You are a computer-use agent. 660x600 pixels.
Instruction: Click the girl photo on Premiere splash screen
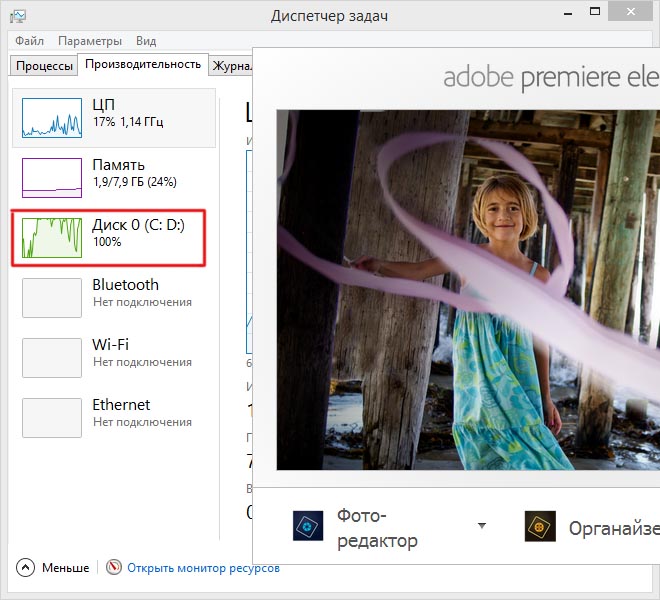tap(467, 290)
